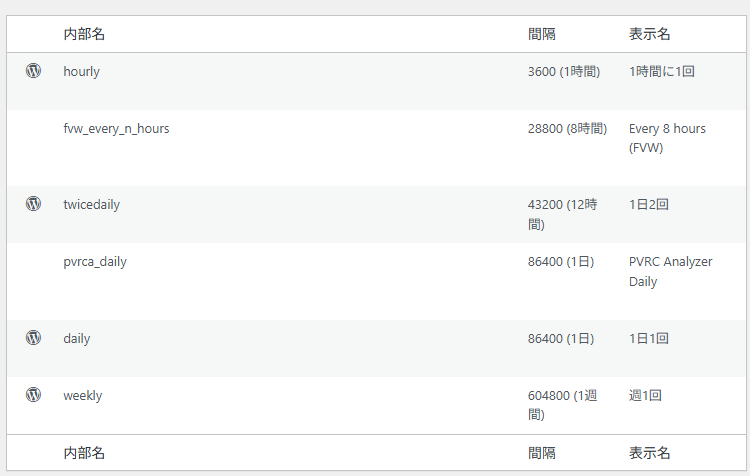
Task: Click the Every 8 hours (FVW) display name
Action: tap(667, 138)
